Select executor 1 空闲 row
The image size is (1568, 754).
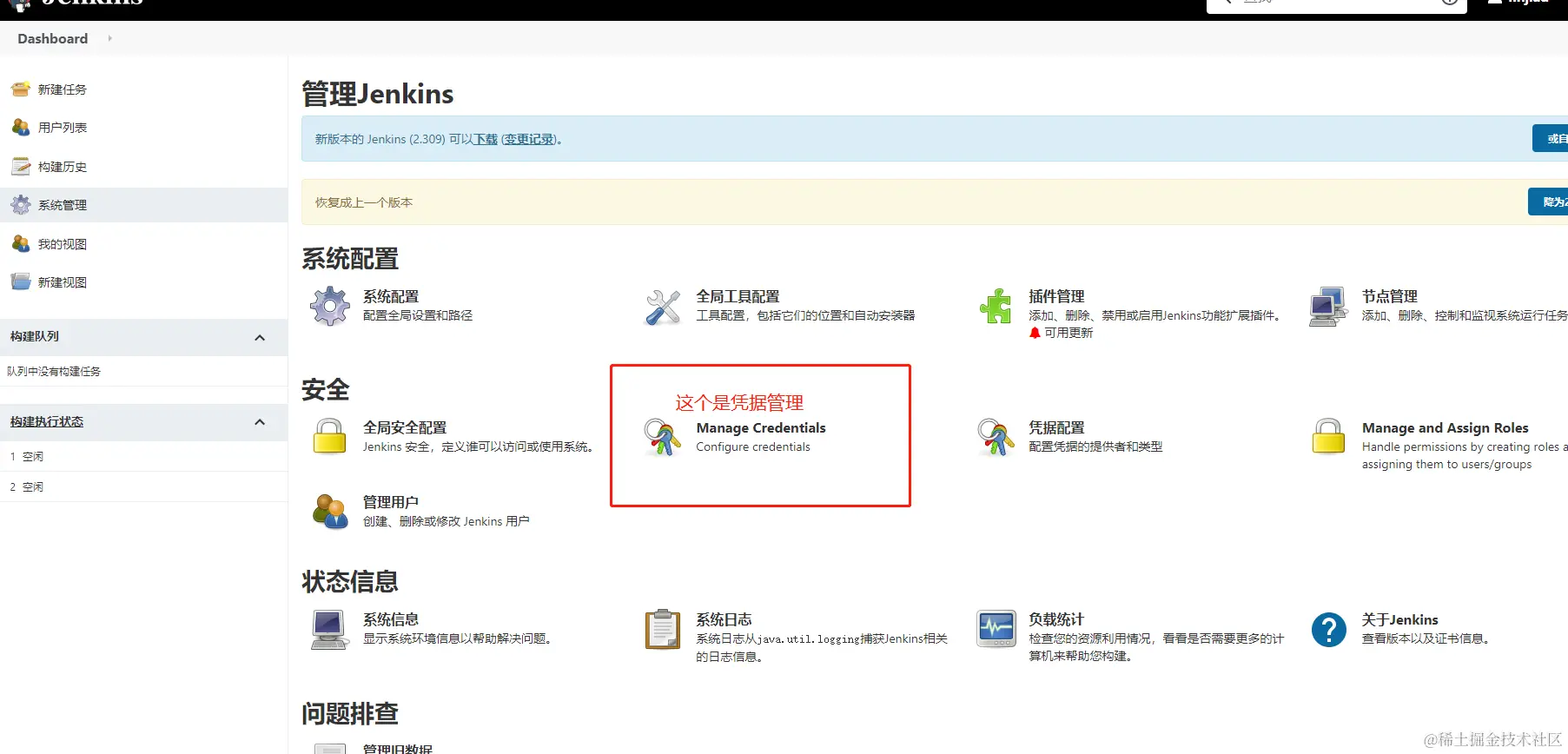(143, 456)
